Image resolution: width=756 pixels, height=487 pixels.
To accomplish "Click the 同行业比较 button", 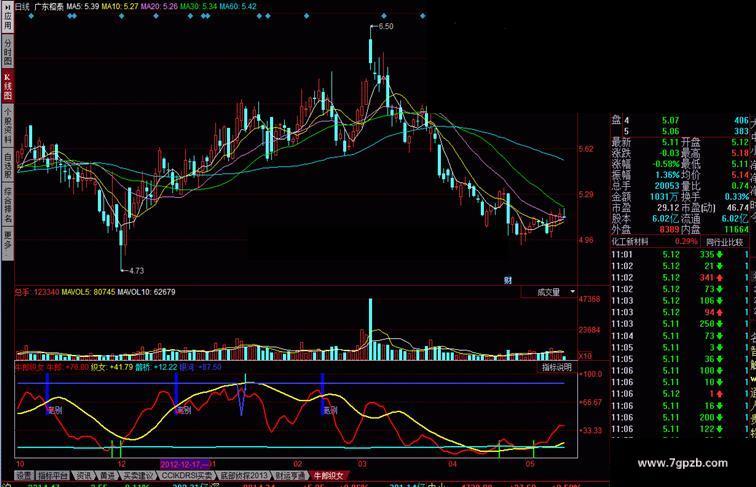I will pyautogui.click(x=724, y=242).
